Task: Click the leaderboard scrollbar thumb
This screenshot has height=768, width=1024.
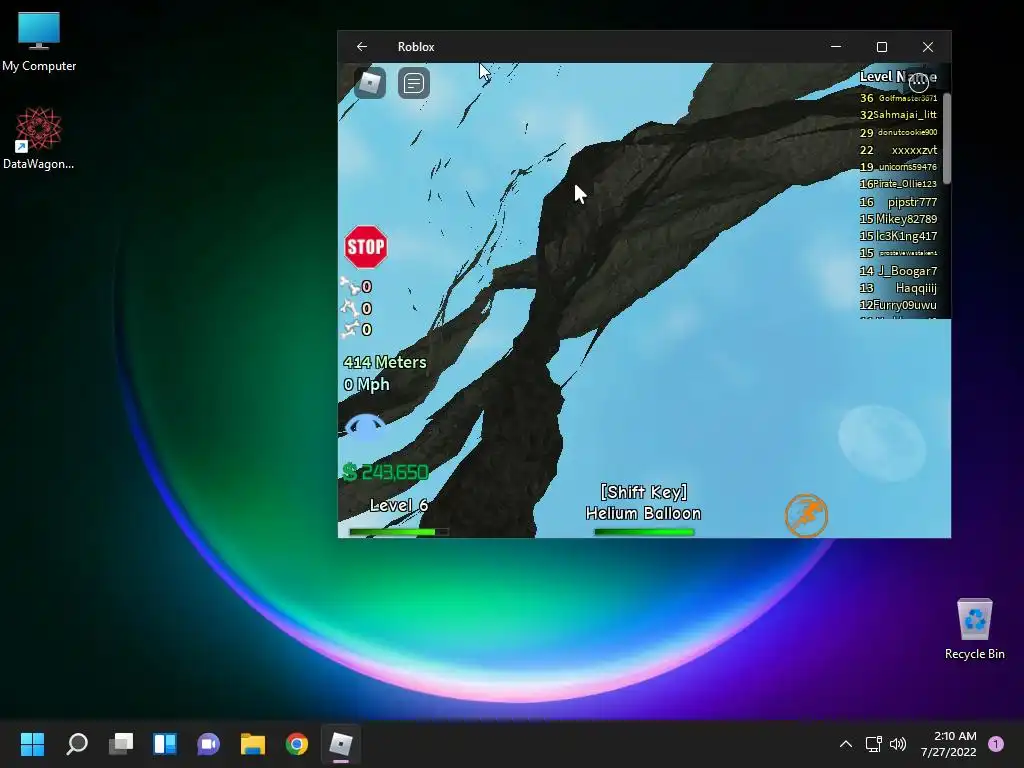Action: pyautogui.click(x=947, y=138)
